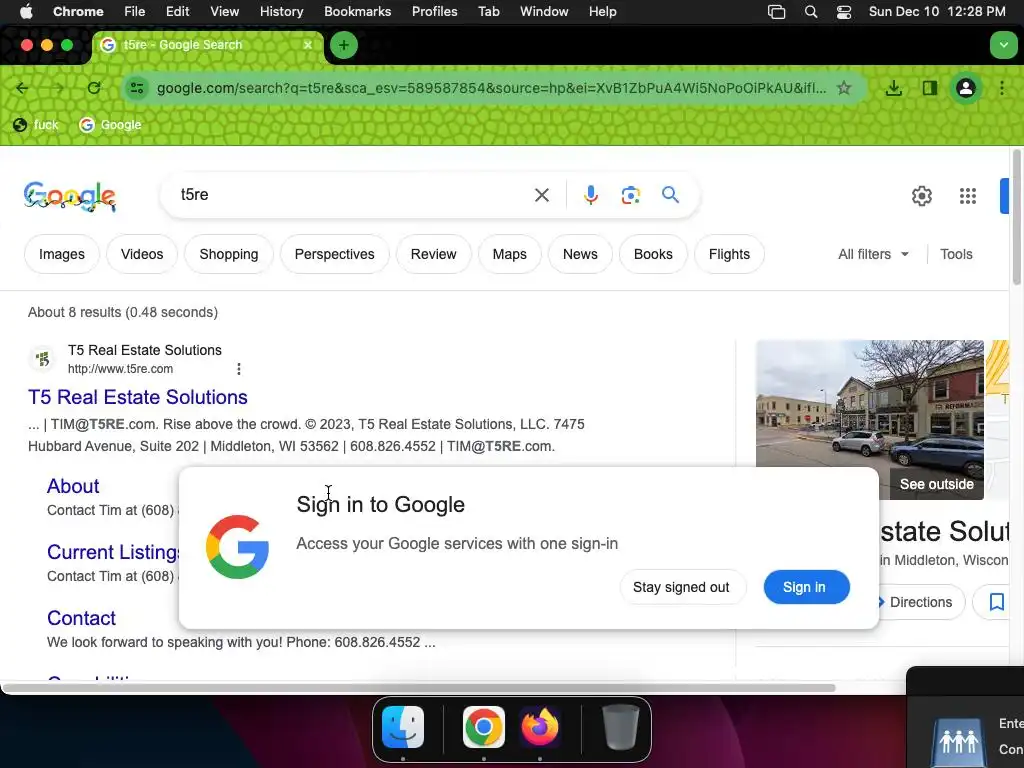Open the View menu
This screenshot has width=1024, height=768.
point(224,12)
